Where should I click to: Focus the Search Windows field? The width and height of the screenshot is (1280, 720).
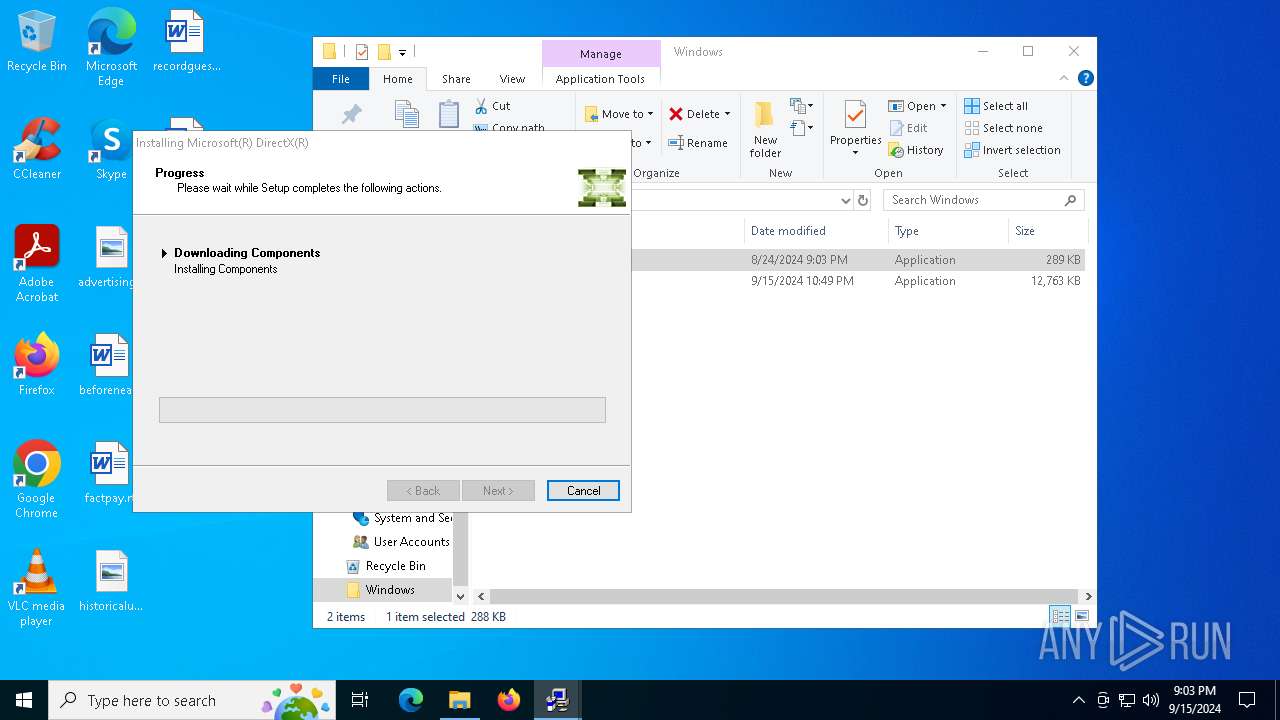coord(983,200)
